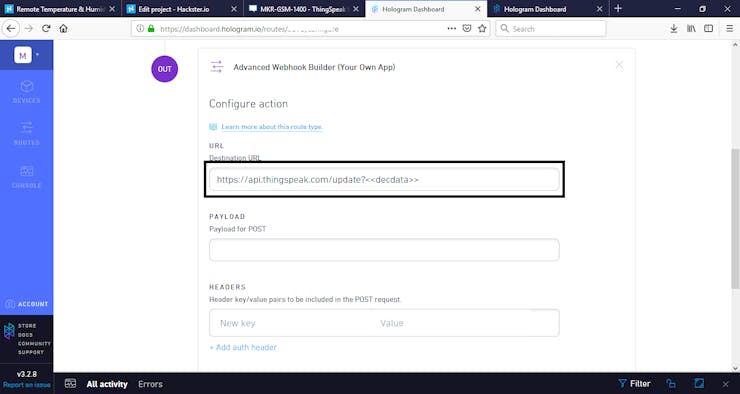The height and width of the screenshot is (394, 740).
Task: Switch to MKR-GSM-1400 ThingSpeak tab
Action: tap(304, 8)
